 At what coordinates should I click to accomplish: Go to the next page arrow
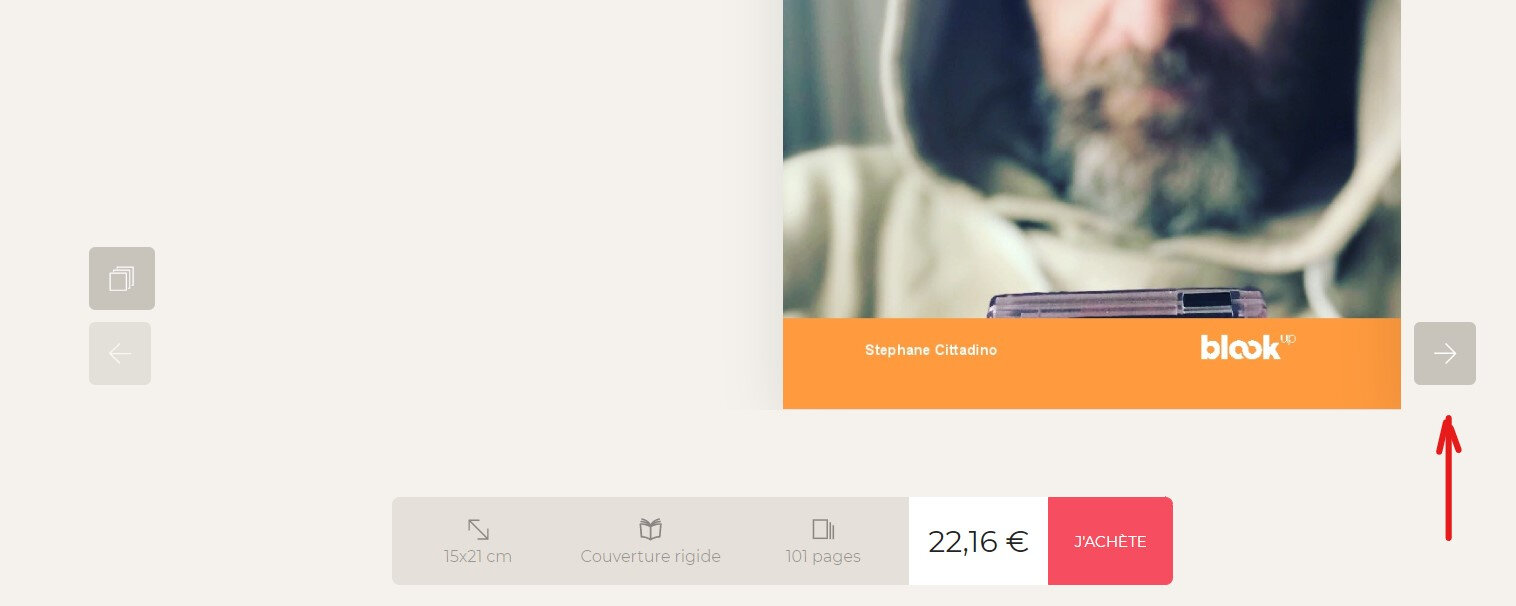coord(1445,353)
